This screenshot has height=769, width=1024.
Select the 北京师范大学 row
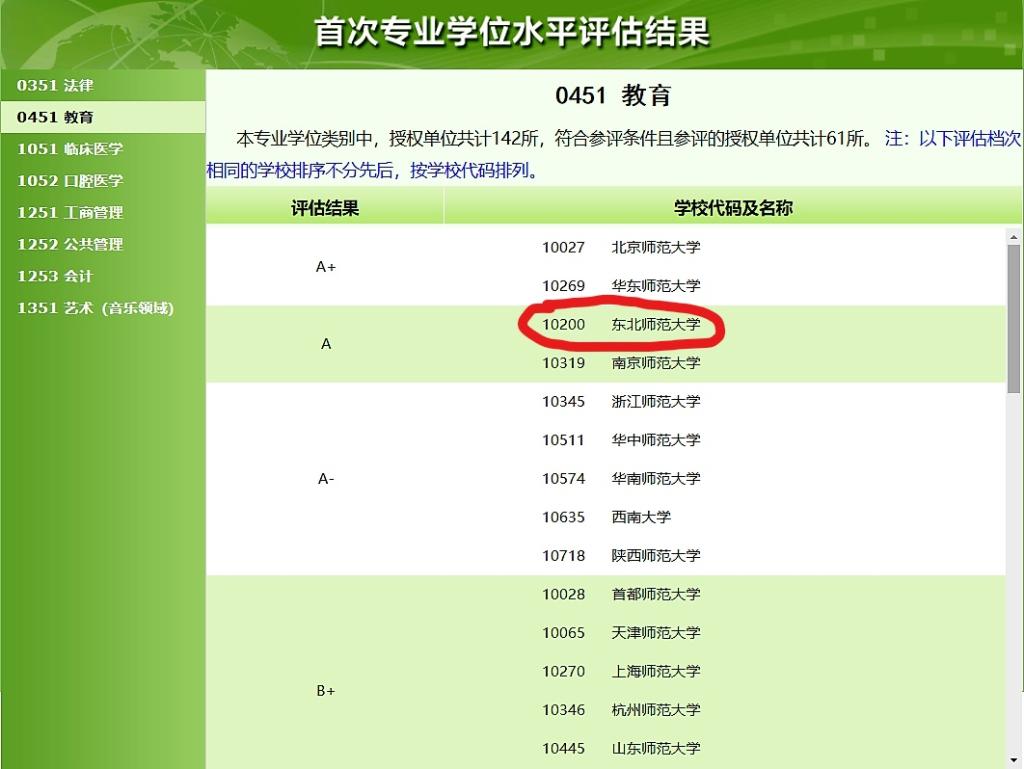pyautogui.click(x=655, y=247)
